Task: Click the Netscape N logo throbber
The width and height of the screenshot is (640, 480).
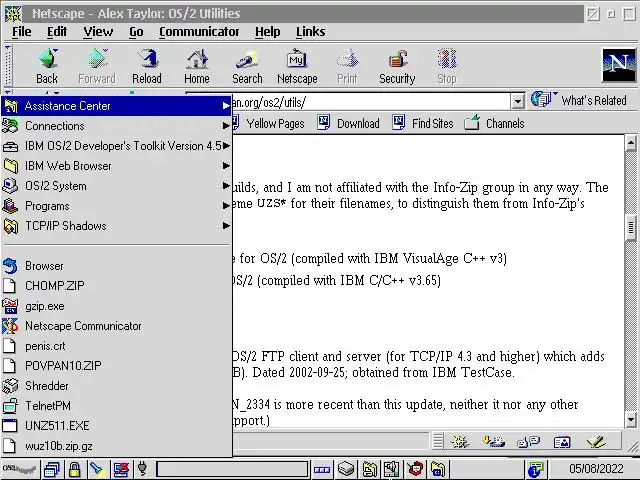Action: [619, 65]
